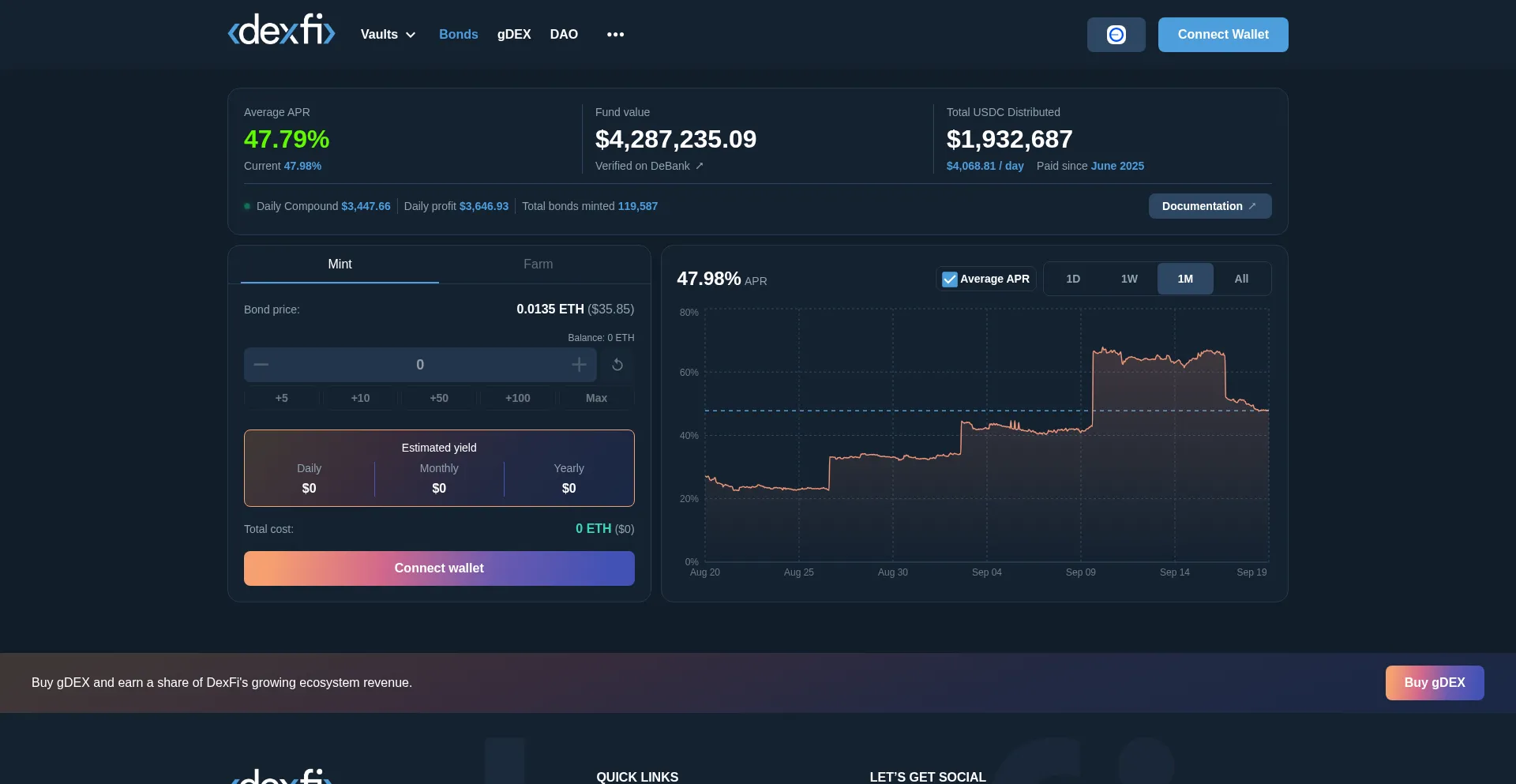The image size is (1516, 784).
Task: Open the Documentation link button
Action: [1210, 206]
